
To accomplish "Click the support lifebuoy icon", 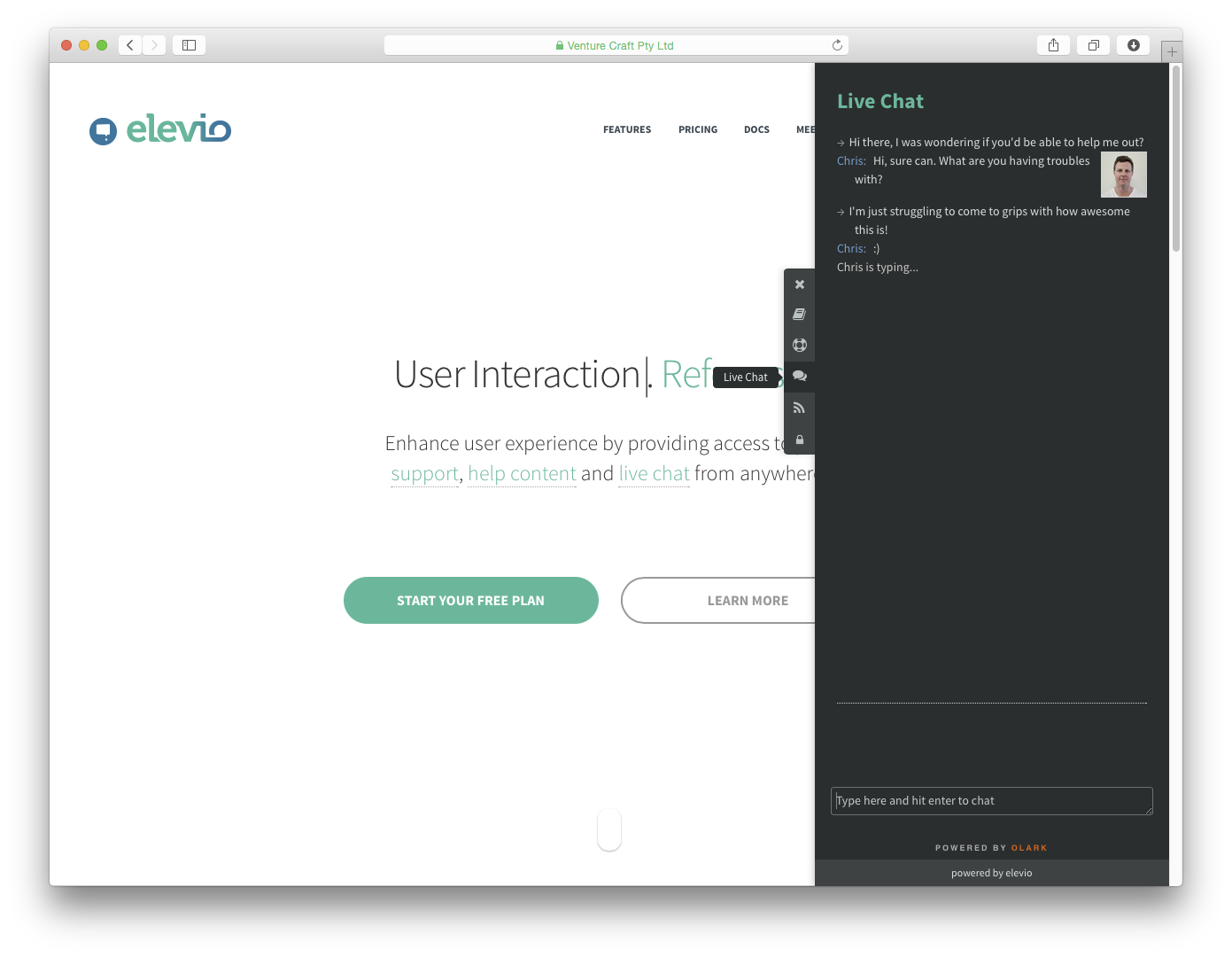I will click(799, 346).
